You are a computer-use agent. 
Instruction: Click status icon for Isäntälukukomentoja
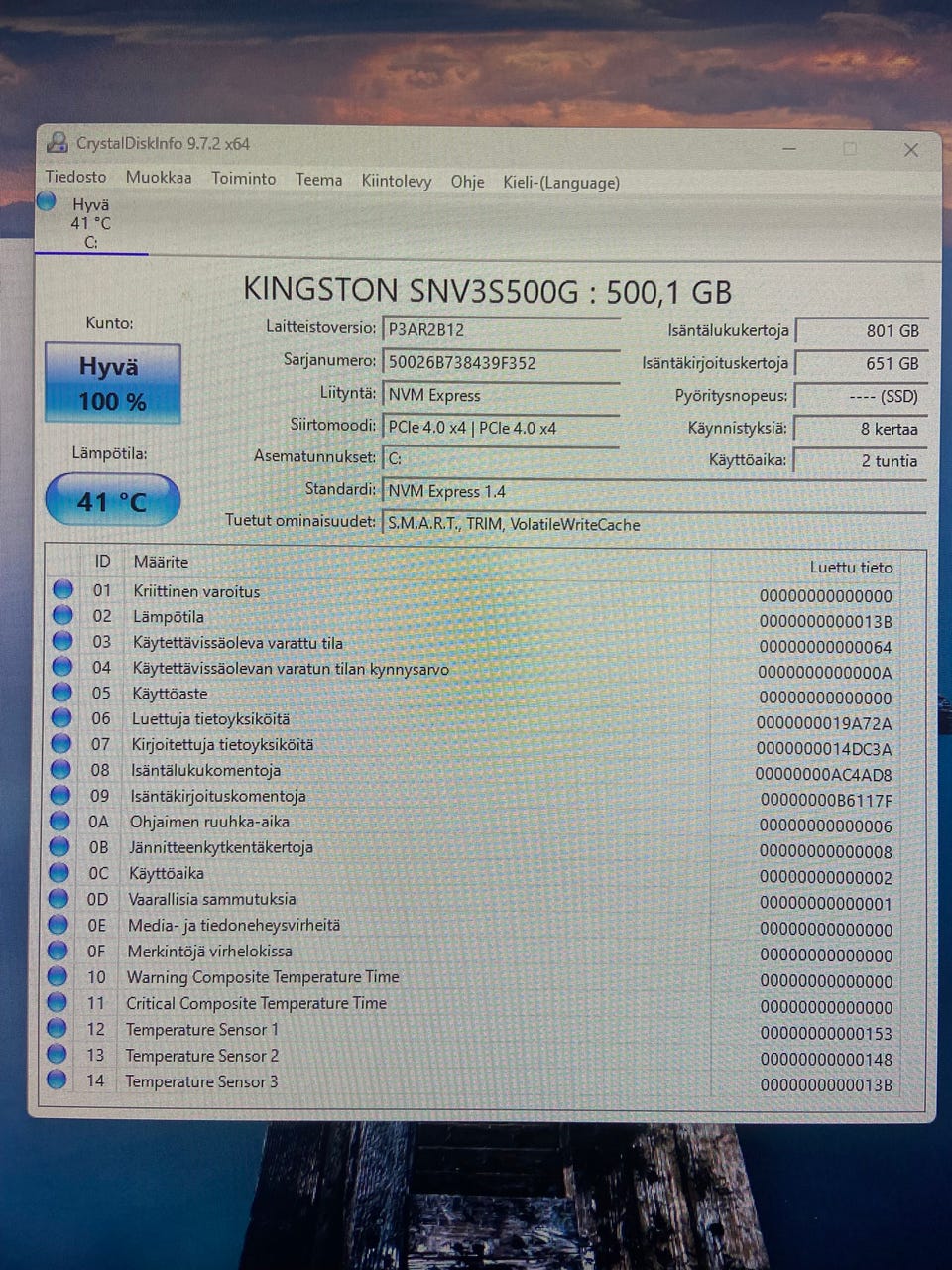[x=60, y=769]
